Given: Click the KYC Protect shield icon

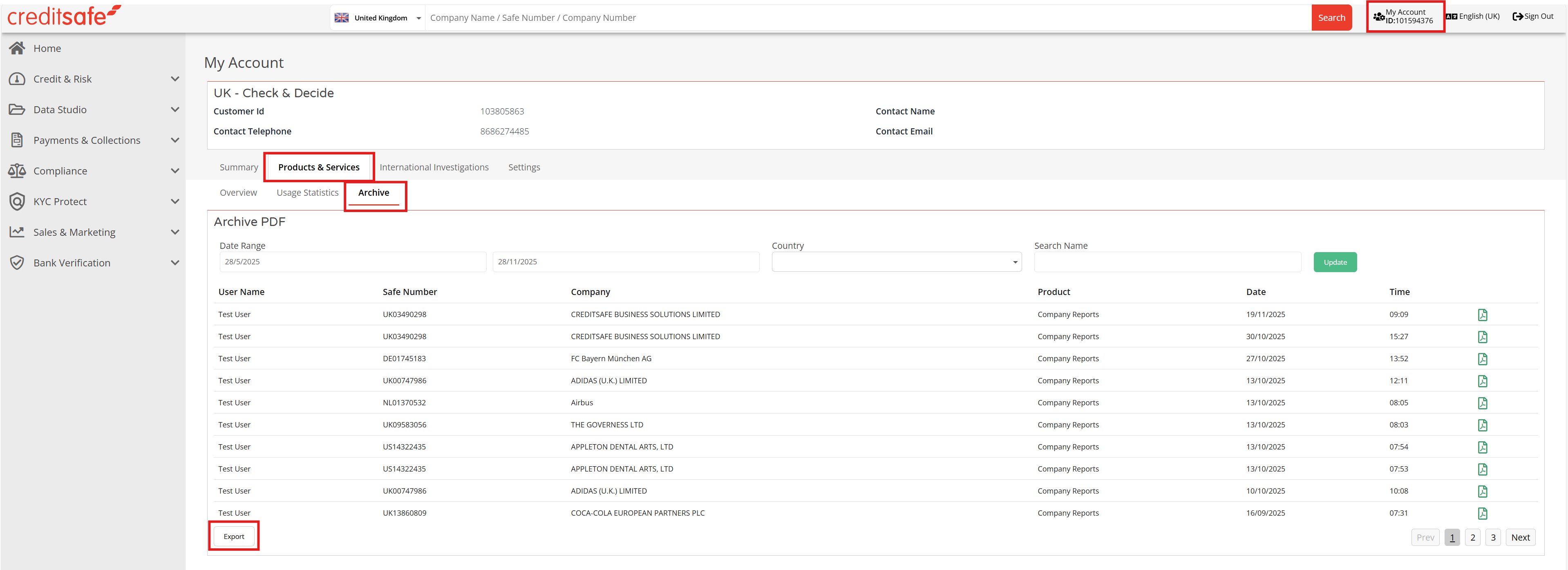Looking at the screenshot, I should (x=17, y=201).
